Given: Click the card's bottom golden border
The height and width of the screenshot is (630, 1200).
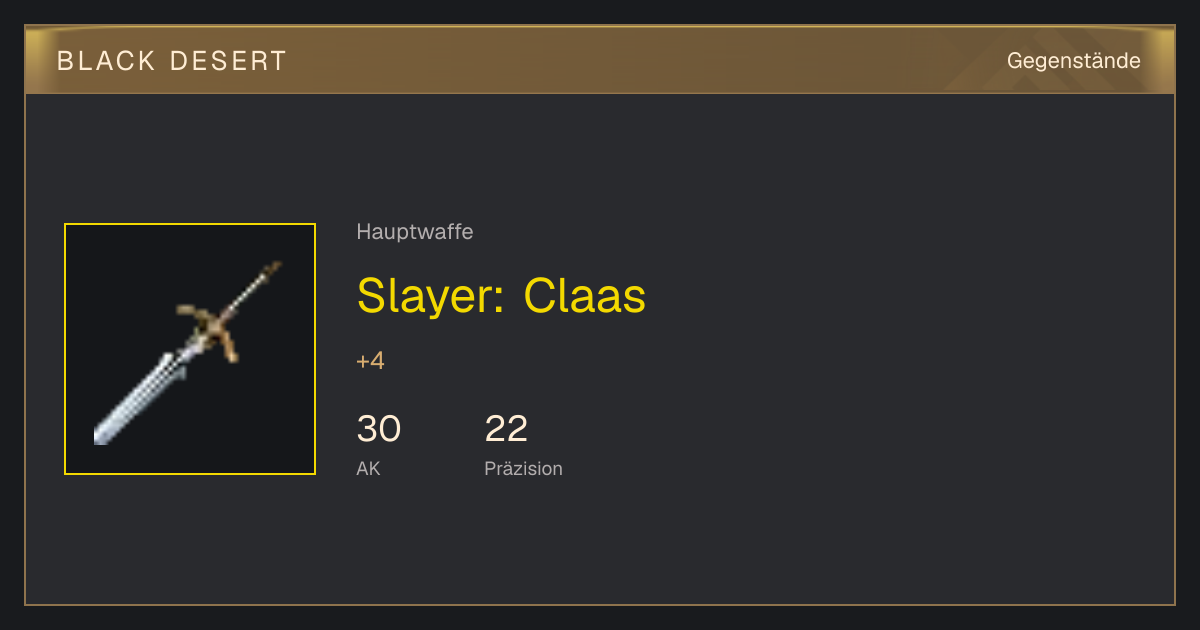Looking at the screenshot, I should [600, 604].
